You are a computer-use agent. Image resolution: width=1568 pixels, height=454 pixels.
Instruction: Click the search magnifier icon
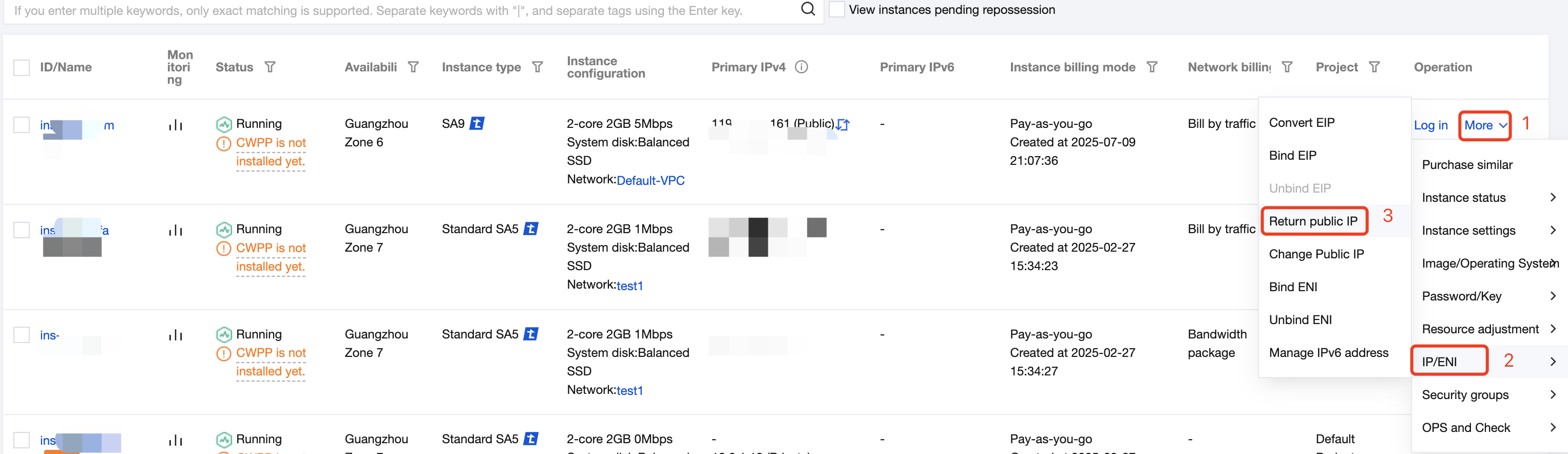coord(807,9)
